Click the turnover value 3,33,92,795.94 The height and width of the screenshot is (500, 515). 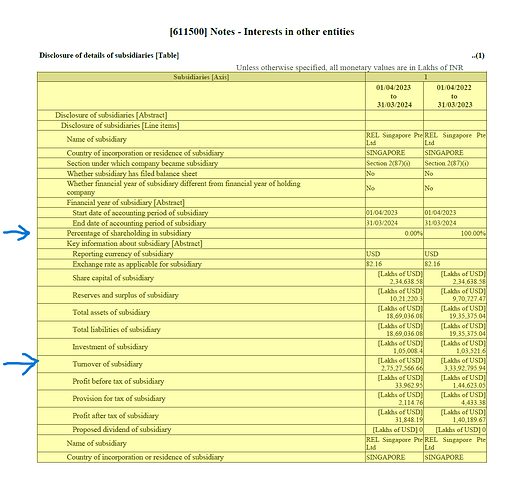(x=465, y=368)
